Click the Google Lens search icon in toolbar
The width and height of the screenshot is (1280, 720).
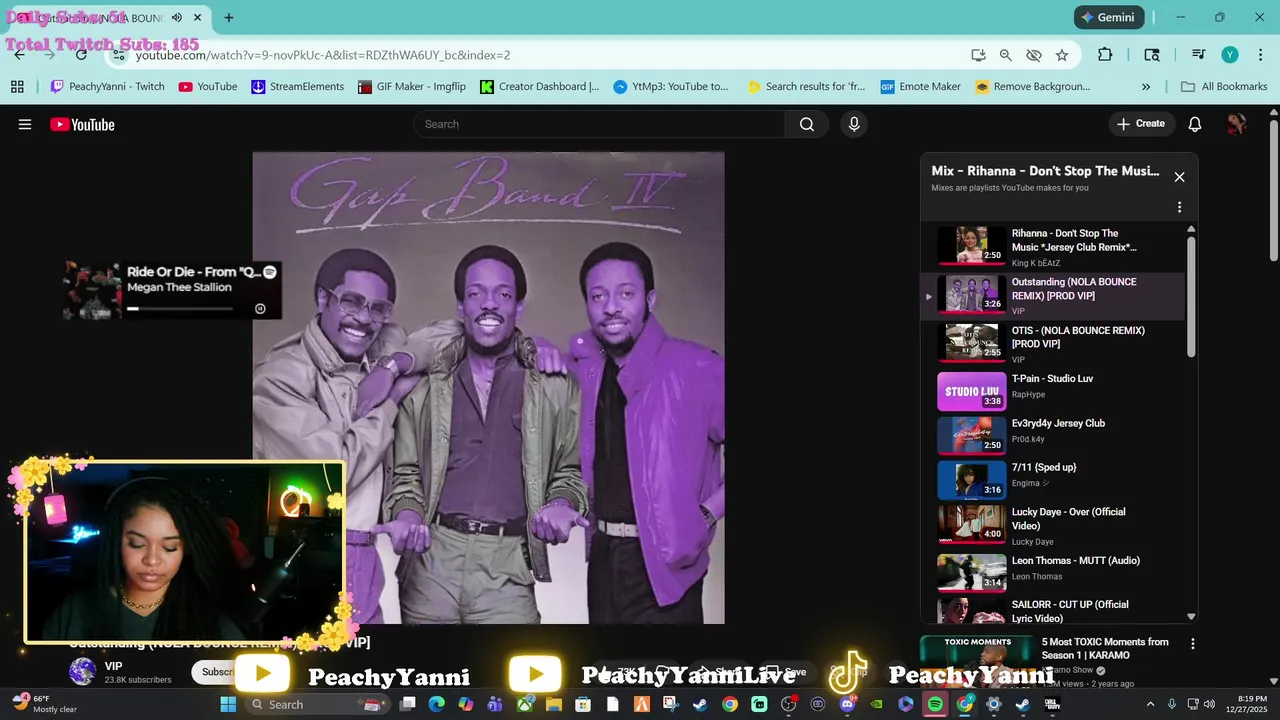click(x=1152, y=55)
